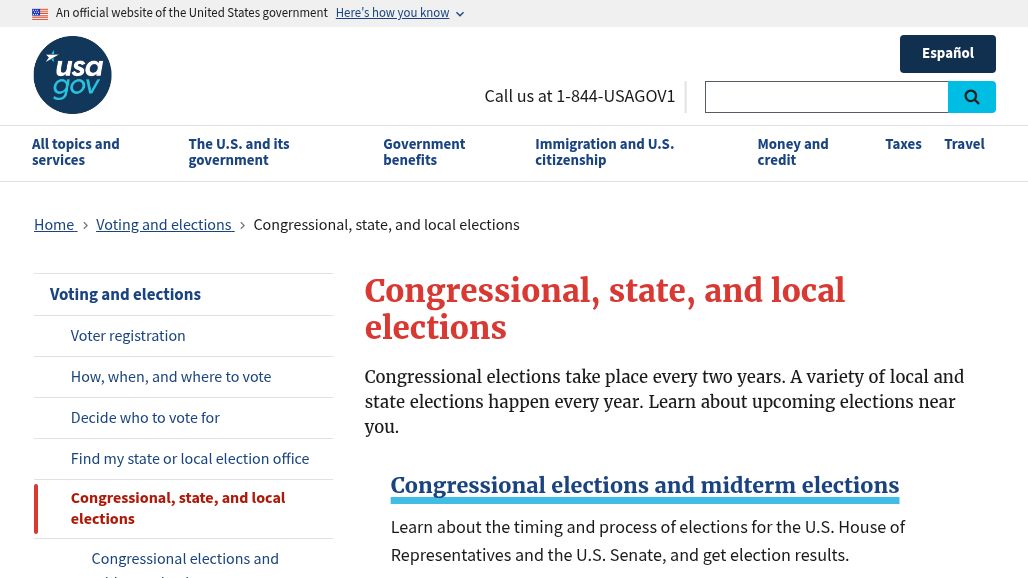This screenshot has height=578, width=1028.
Task: Open the All topics and services menu
Action: click(76, 152)
